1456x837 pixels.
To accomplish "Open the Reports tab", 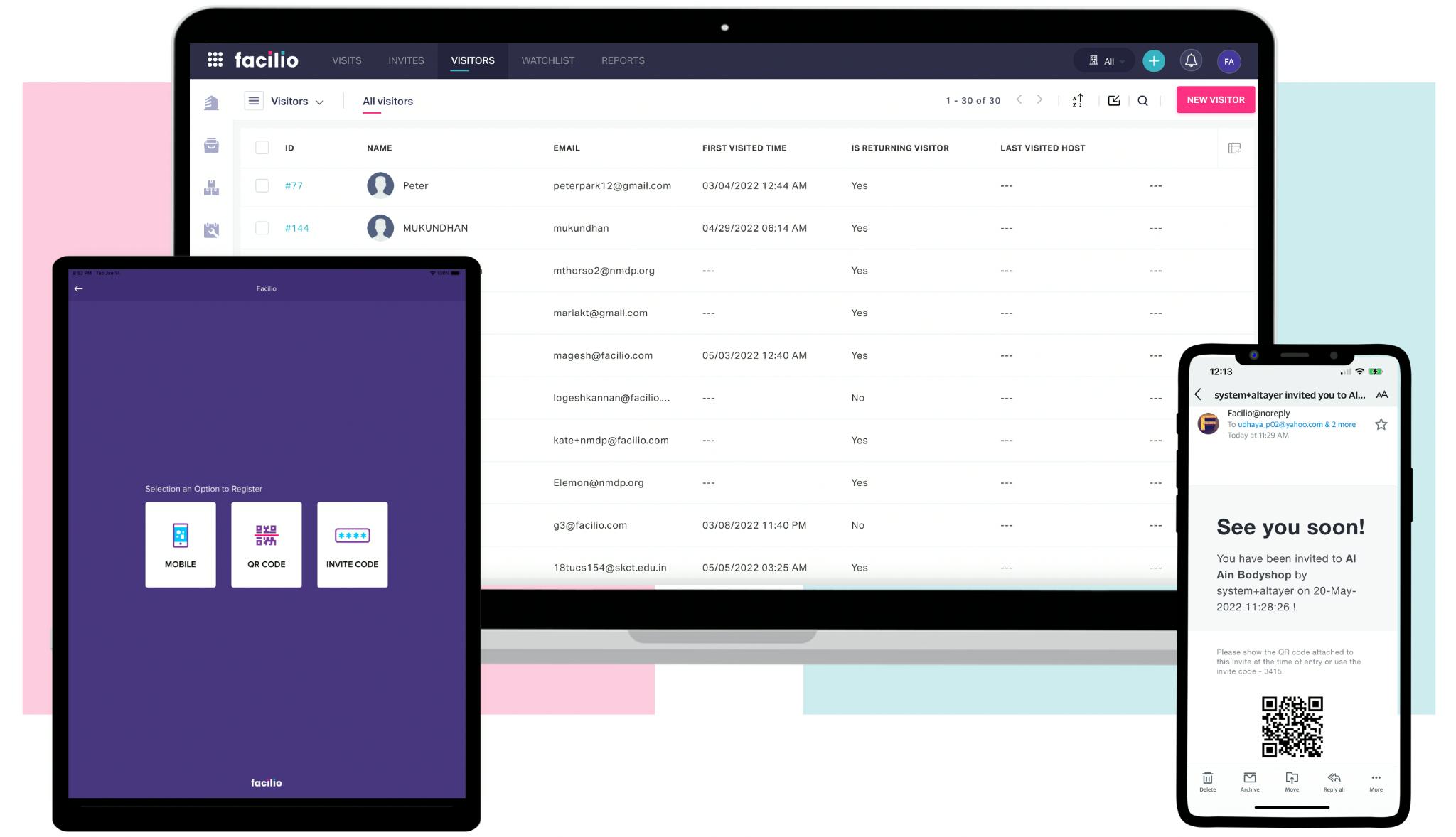I will click(623, 60).
